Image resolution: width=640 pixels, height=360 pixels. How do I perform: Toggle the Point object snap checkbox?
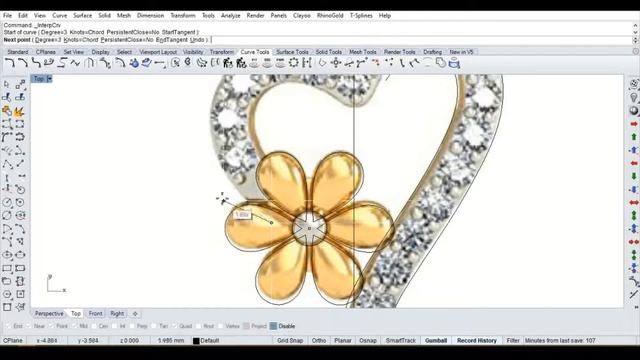click(x=51, y=326)
